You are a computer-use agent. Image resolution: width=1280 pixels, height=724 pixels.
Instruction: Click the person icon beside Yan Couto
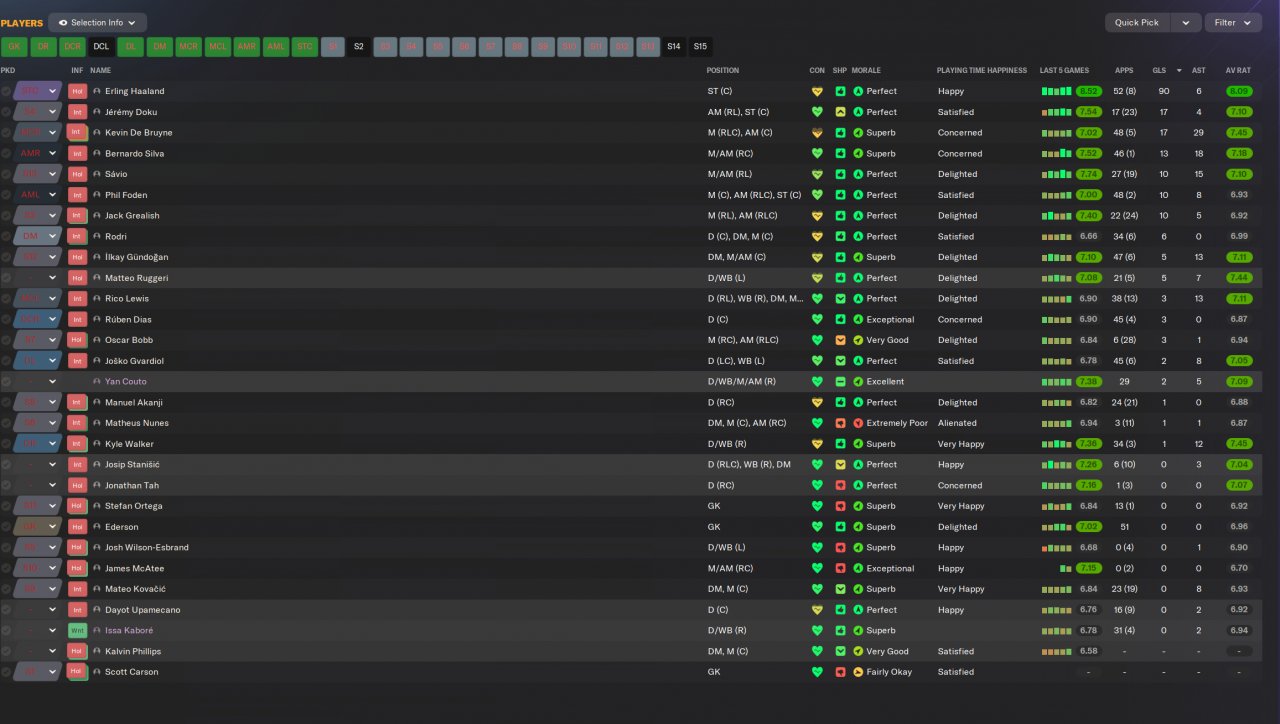tap(97, 382)
